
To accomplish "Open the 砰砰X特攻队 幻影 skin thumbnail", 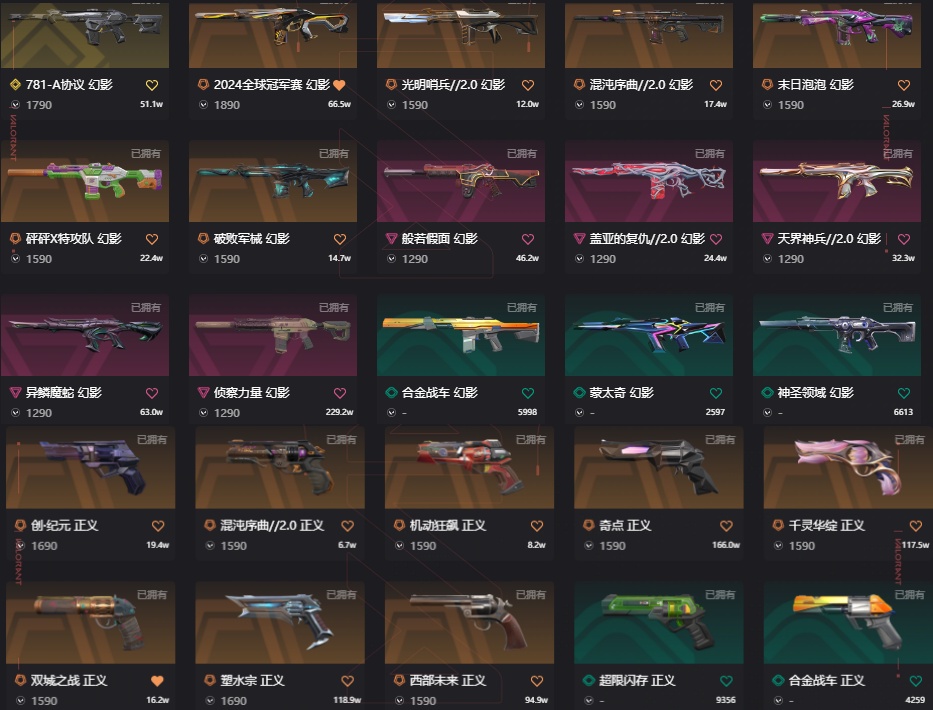I will click(x=85, y=182).
